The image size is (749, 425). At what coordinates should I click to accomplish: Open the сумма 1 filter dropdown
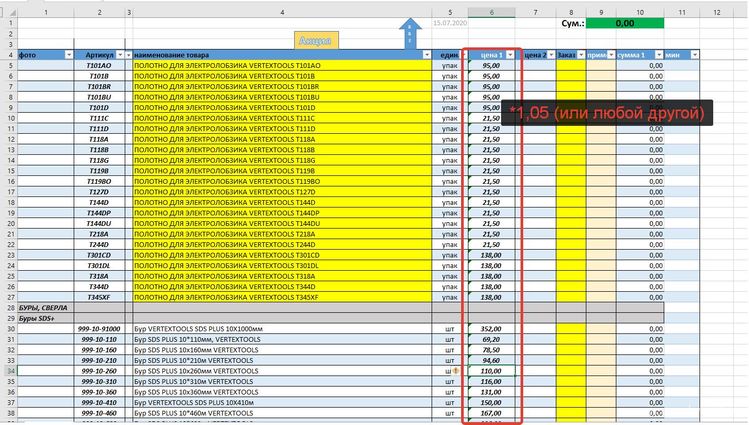(x=659, y=55)
